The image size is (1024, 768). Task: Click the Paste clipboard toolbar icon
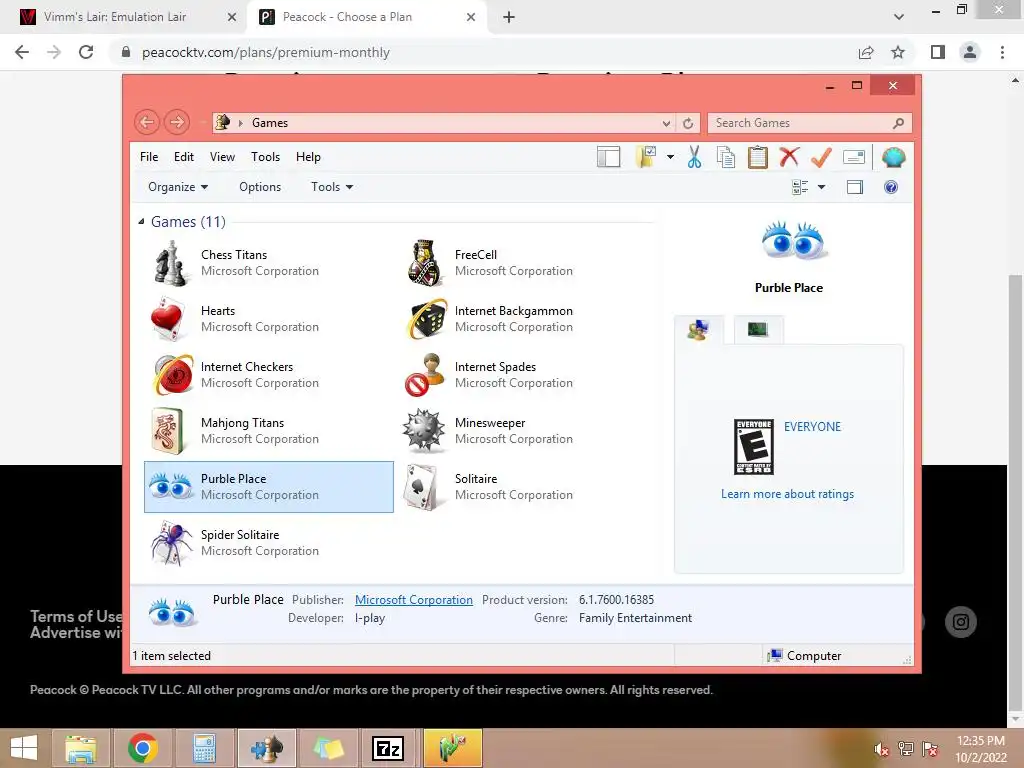pyautogui.click(x=758, y=157)
